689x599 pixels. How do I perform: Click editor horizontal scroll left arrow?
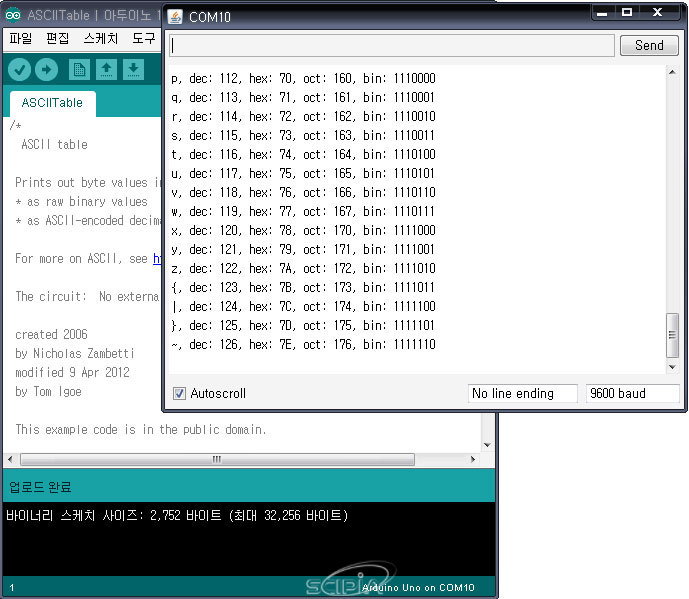10,460
